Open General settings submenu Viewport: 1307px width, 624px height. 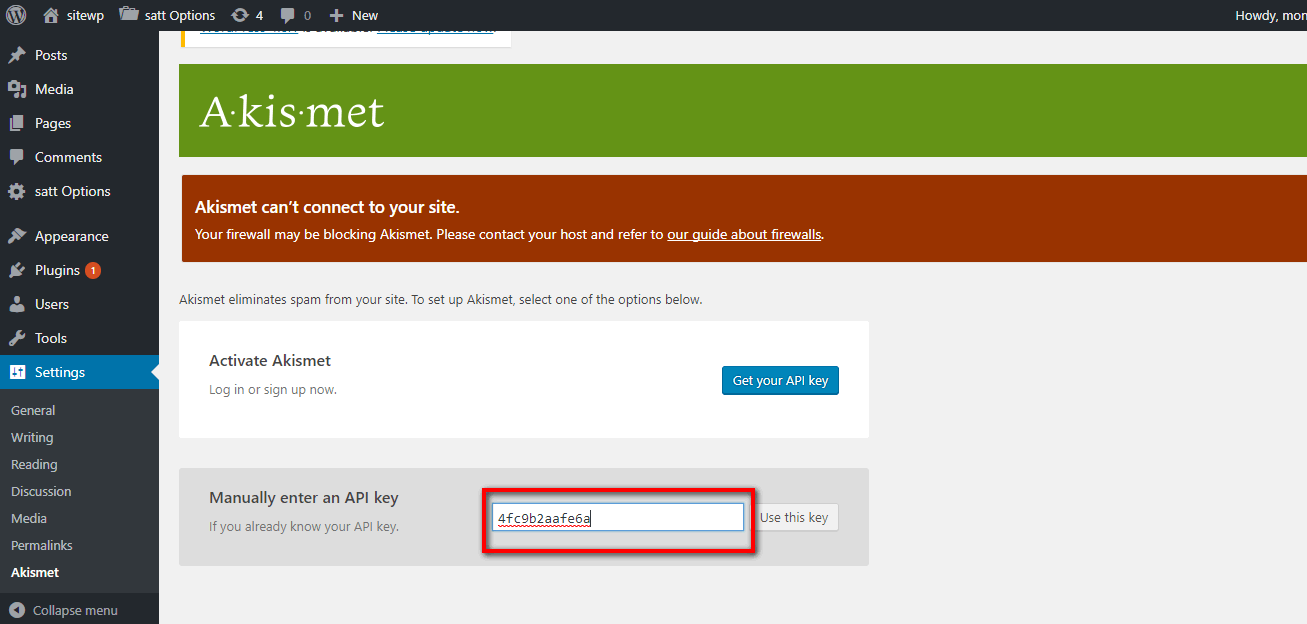coord(33,411)
